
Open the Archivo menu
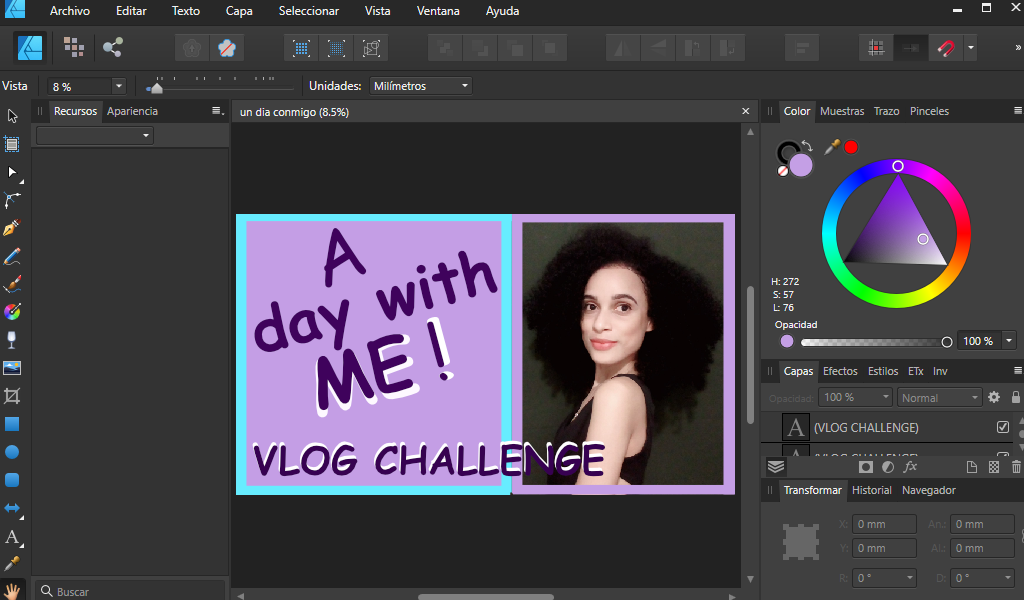click(x=70, y=11)
